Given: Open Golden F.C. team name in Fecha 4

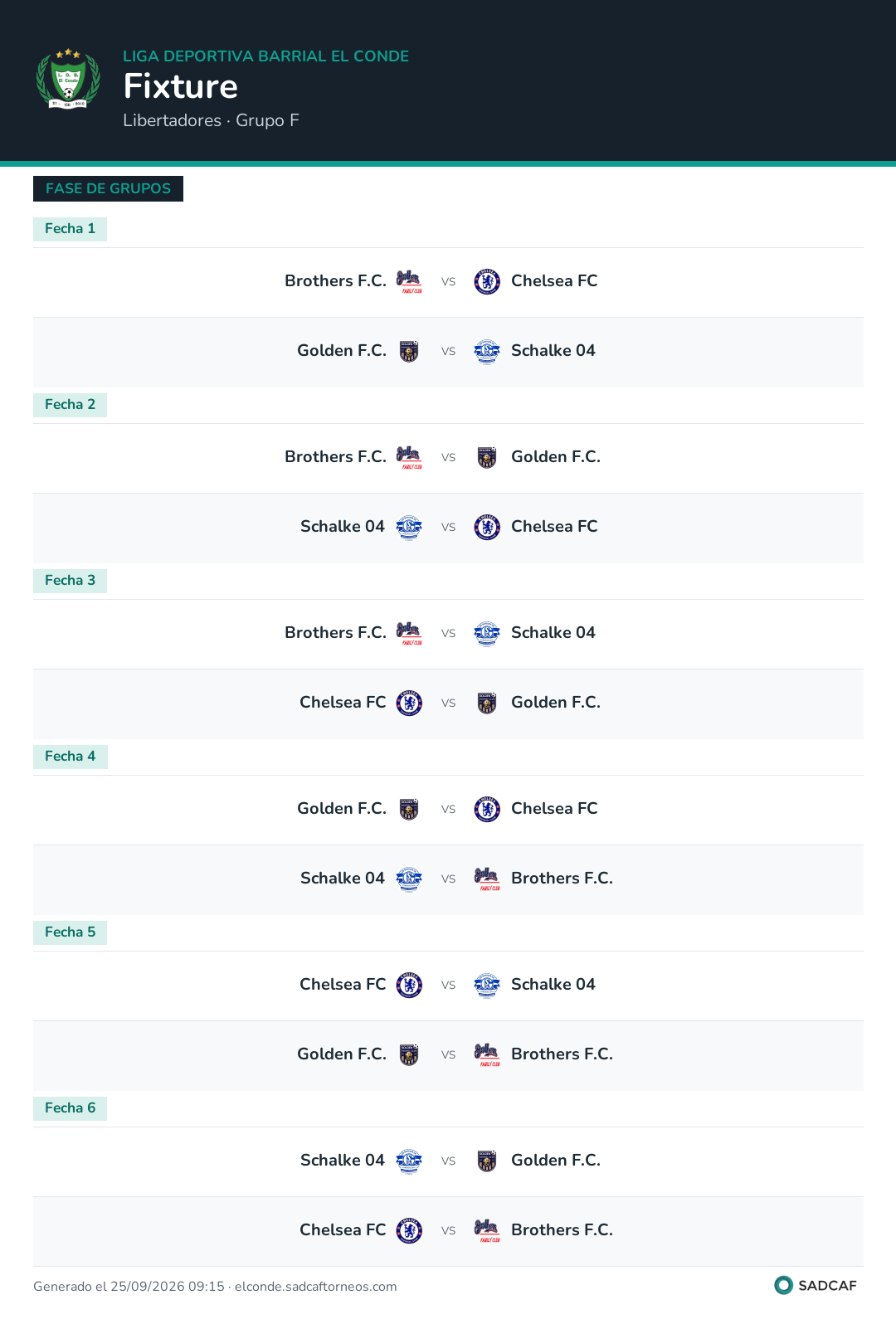Looking at the screenshot, I should 342,809.
